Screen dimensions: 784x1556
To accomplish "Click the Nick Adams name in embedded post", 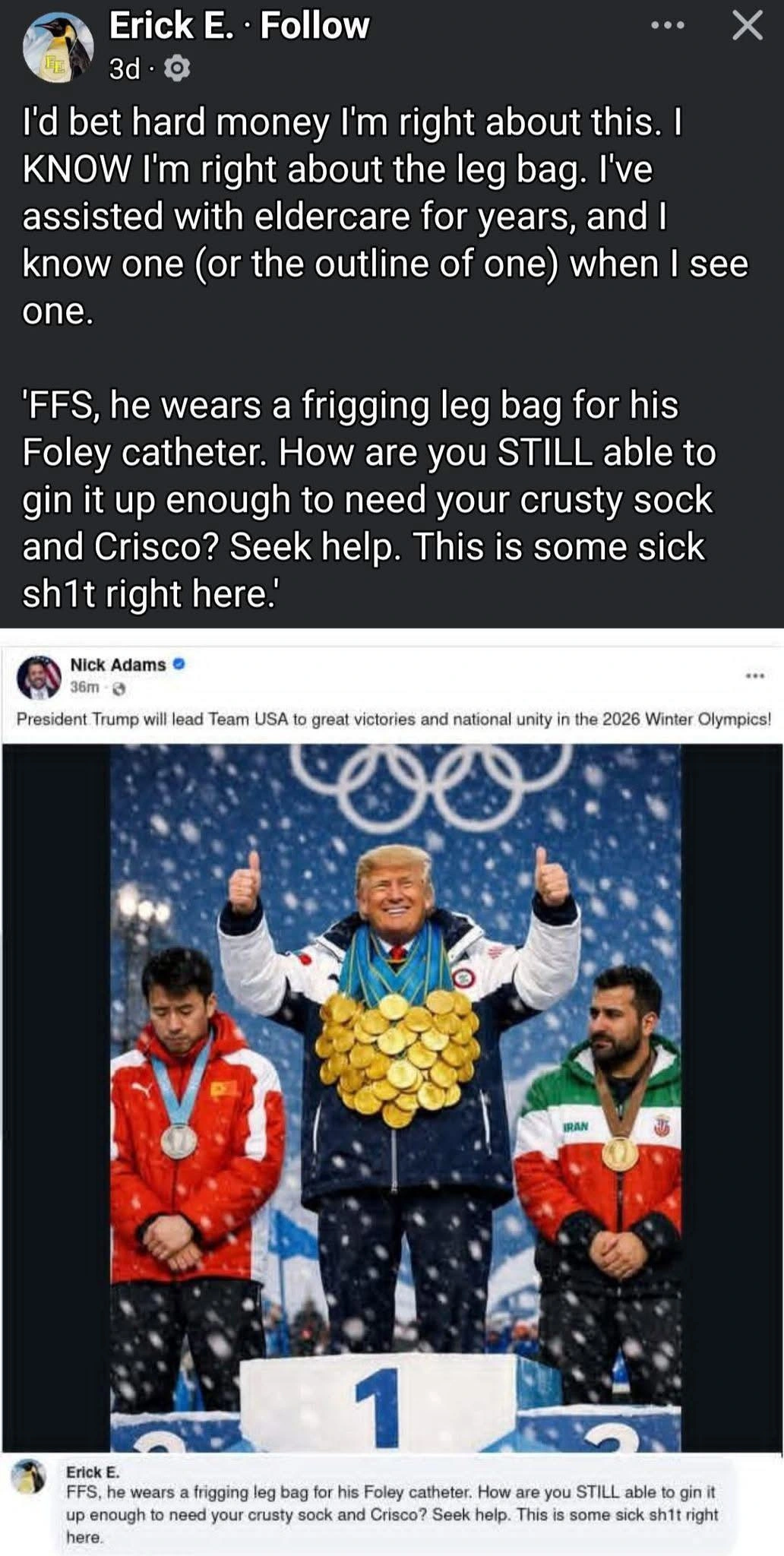I will [x=118, y=665].
